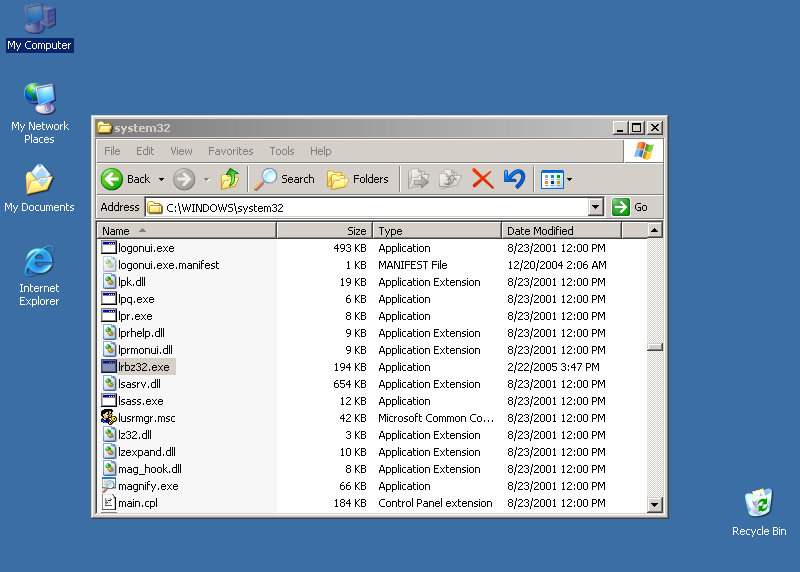Click the address bar path field
This screenshot has width=800, height=572.
(370, 208)
